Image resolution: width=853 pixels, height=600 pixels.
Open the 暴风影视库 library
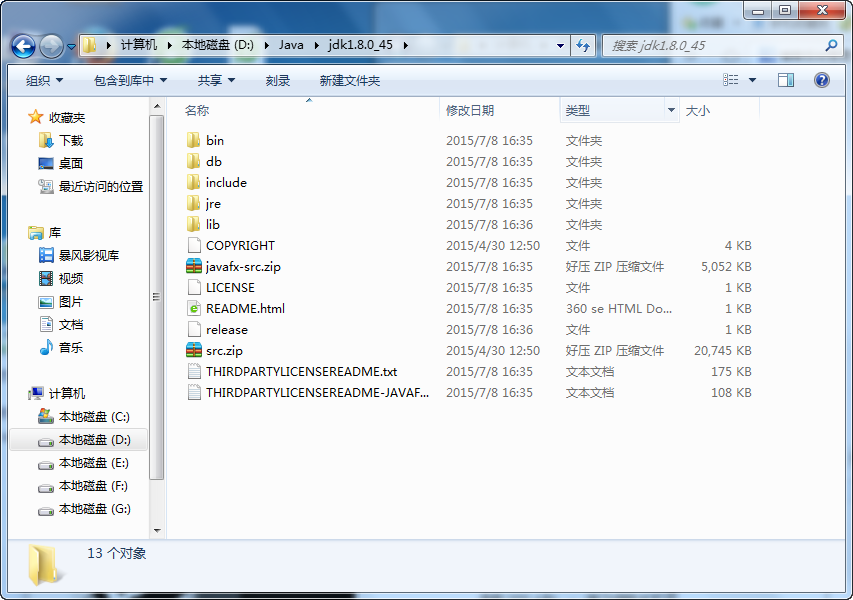pos(89,255)
